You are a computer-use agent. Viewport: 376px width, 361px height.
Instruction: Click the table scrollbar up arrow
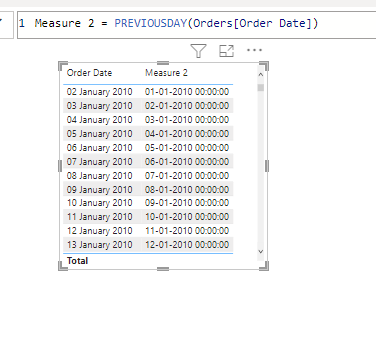tap(261, 75)
